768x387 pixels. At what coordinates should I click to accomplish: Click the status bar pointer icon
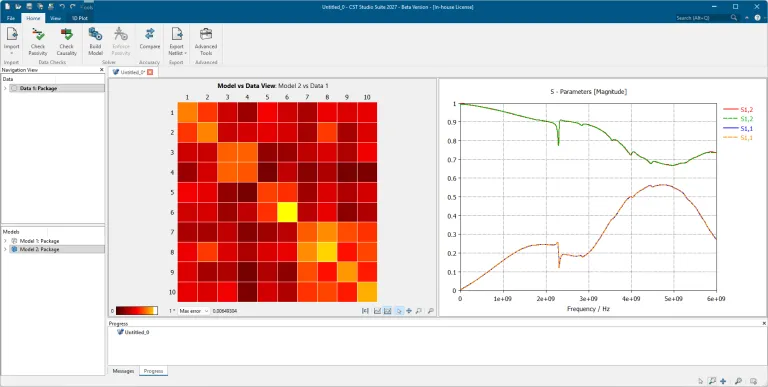coord(701,381)
